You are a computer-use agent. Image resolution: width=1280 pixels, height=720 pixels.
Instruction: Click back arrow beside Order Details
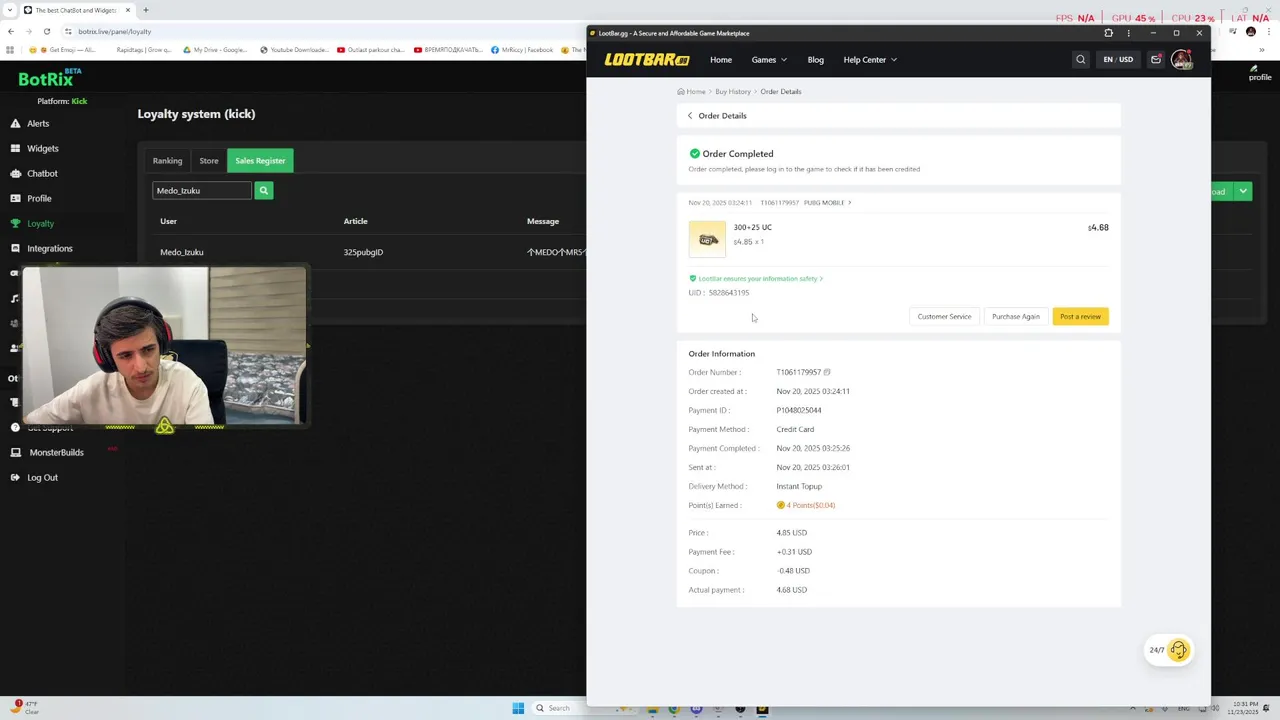pyautogui.click(x=690, y=116)
